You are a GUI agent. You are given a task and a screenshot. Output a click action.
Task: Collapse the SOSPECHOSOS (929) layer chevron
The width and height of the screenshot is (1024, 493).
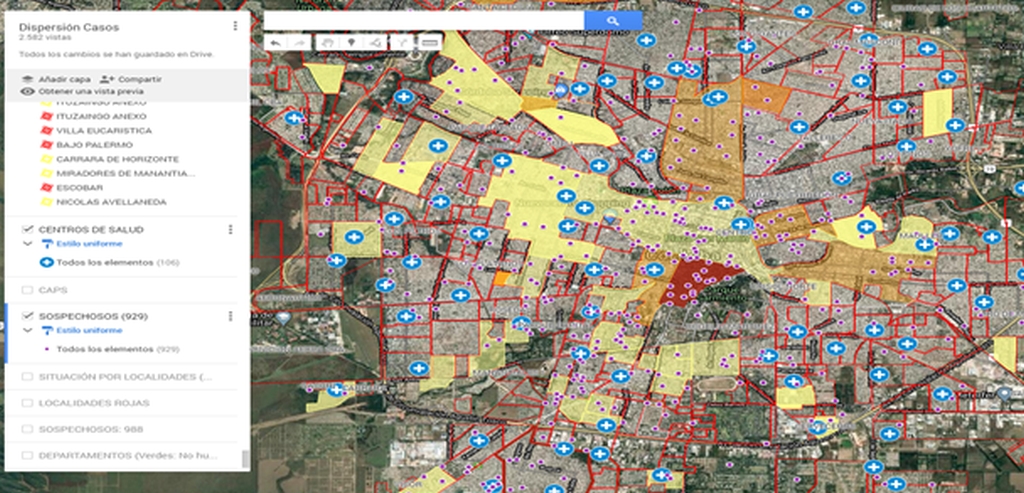coord(27,330)
